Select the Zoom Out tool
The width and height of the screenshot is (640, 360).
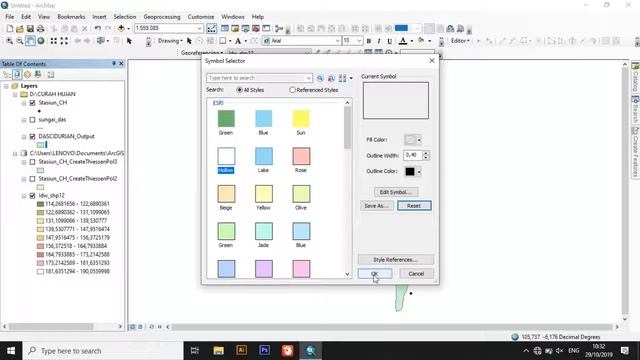coord(20,41)
